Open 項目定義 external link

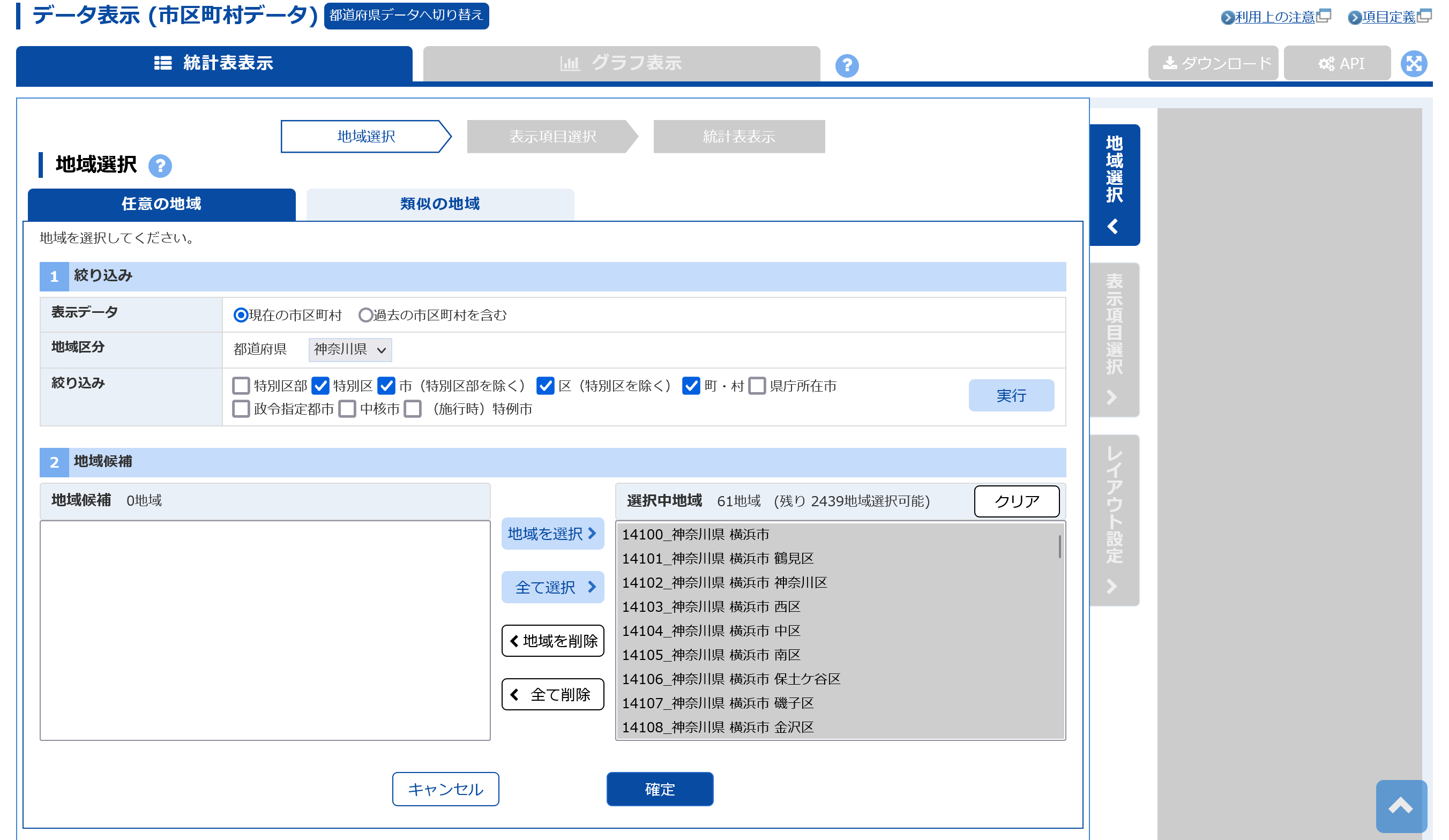(x=1387, y=17)
